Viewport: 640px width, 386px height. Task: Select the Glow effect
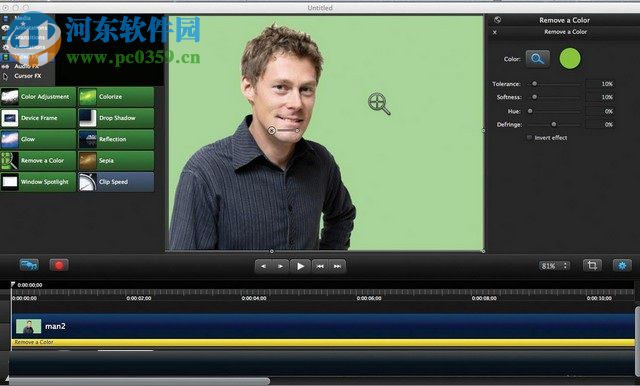(x=38, y=139)
